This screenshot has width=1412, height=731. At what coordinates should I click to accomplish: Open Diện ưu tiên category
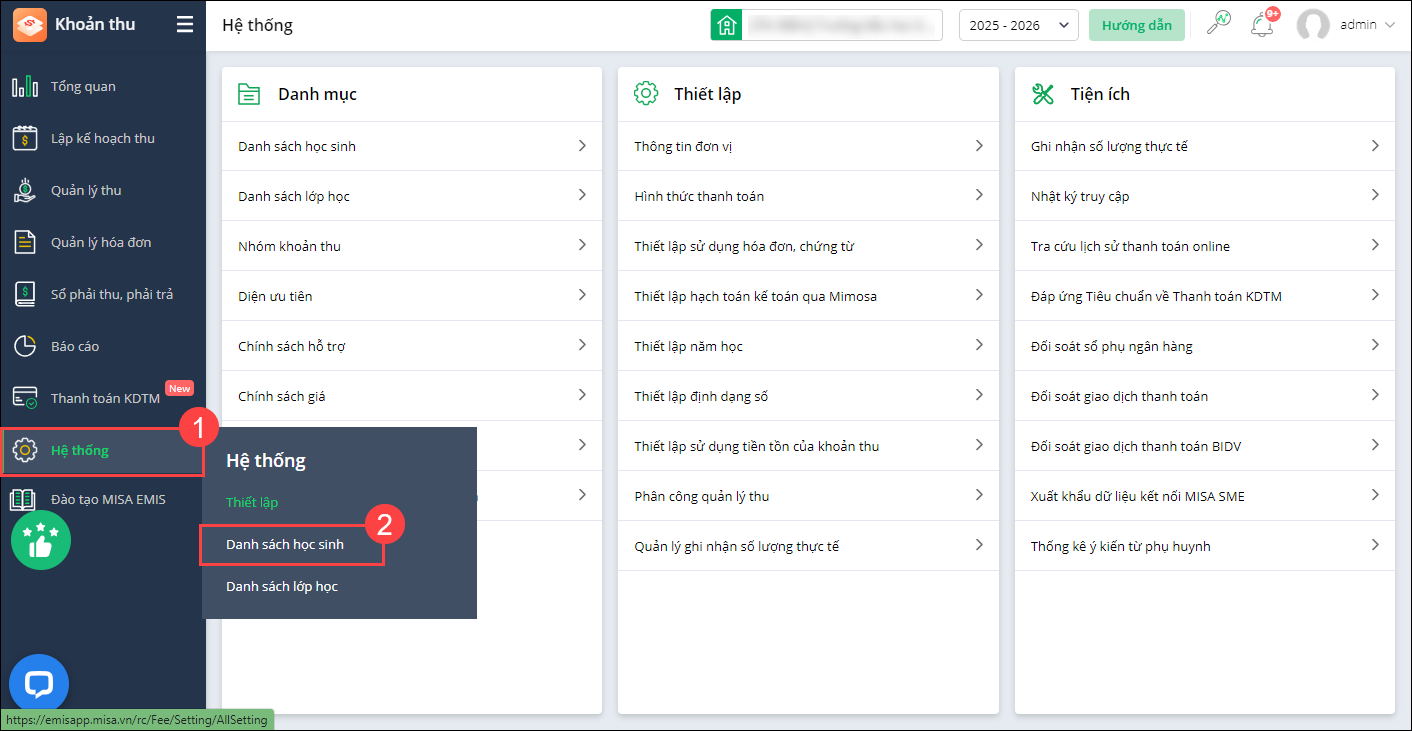(x=412, y=296)
